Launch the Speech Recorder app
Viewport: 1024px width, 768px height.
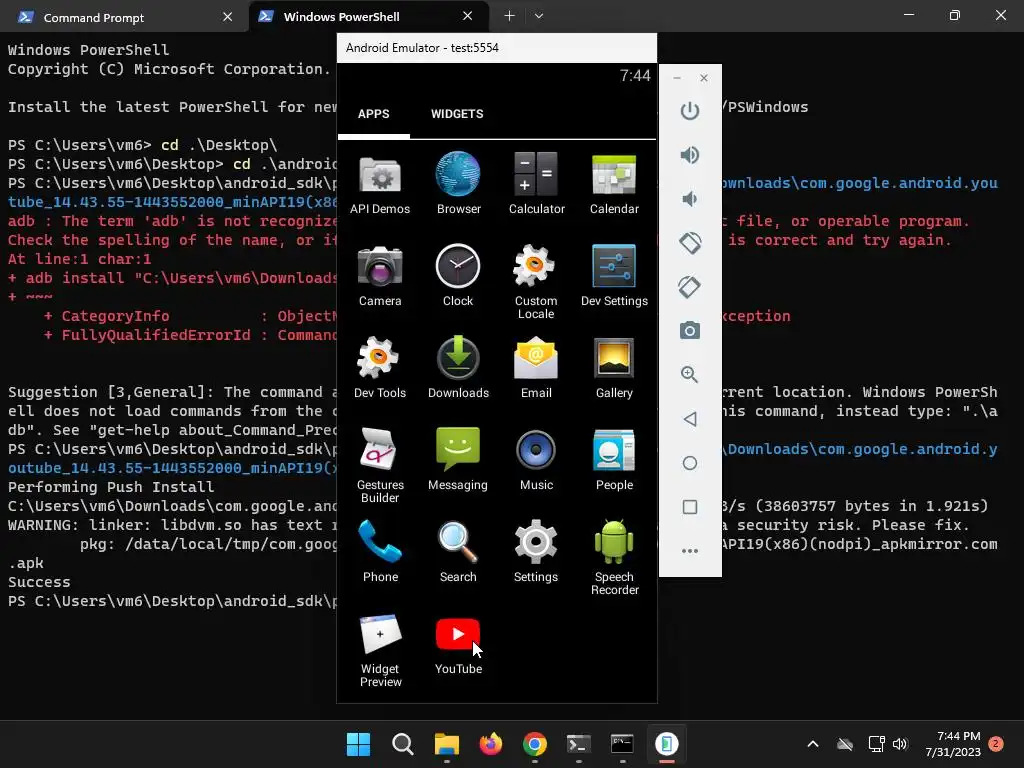614,558
